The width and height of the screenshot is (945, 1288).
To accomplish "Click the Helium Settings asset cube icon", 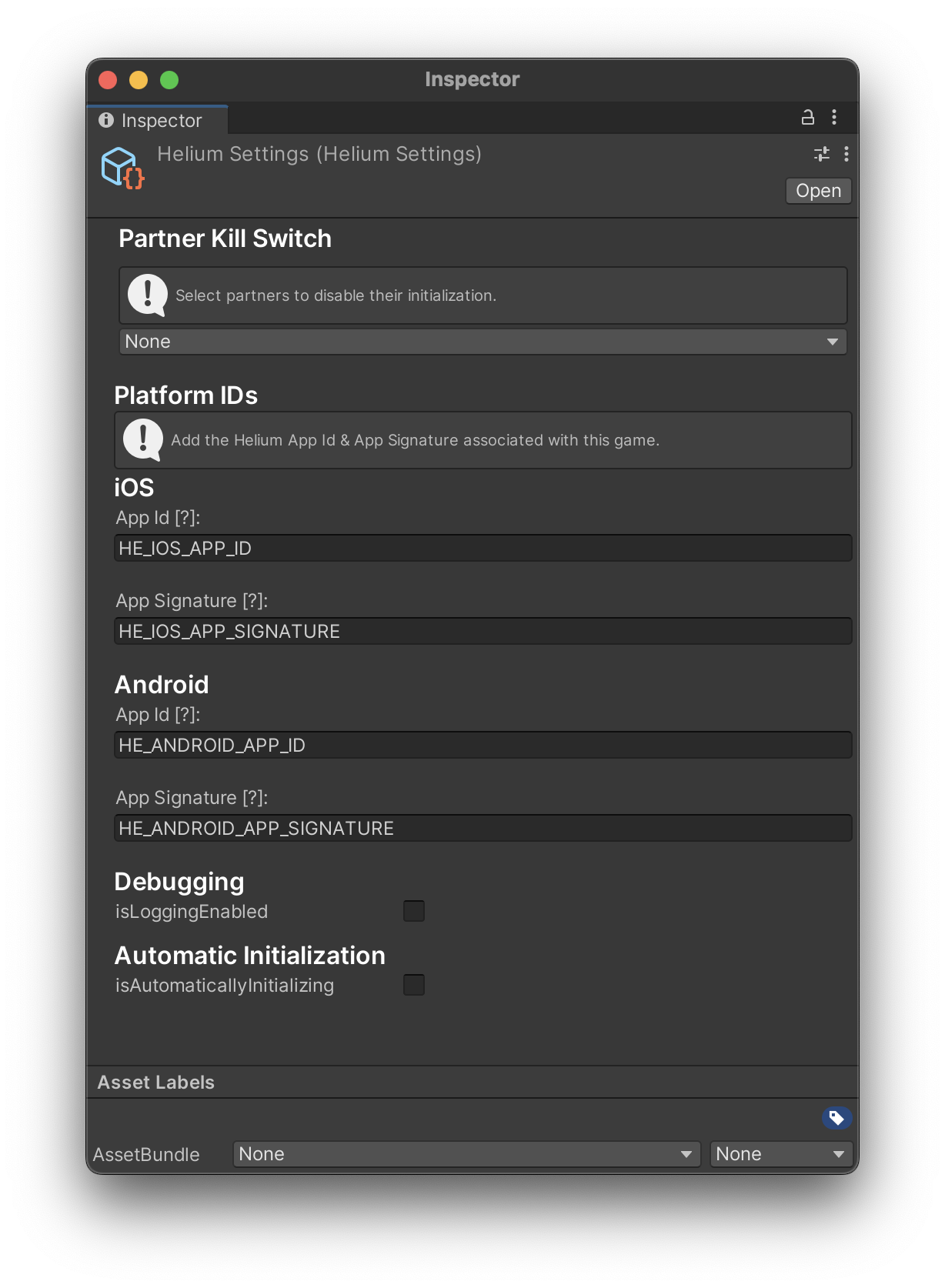I will point(122,168).
